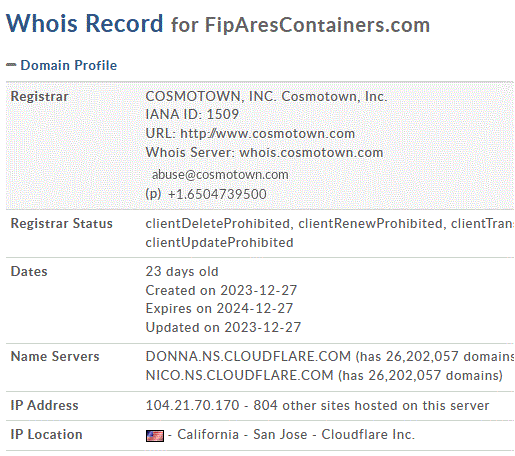Click the whois.cosmotown.com whois server text
515x456 pixels.
tap(311, 153)
